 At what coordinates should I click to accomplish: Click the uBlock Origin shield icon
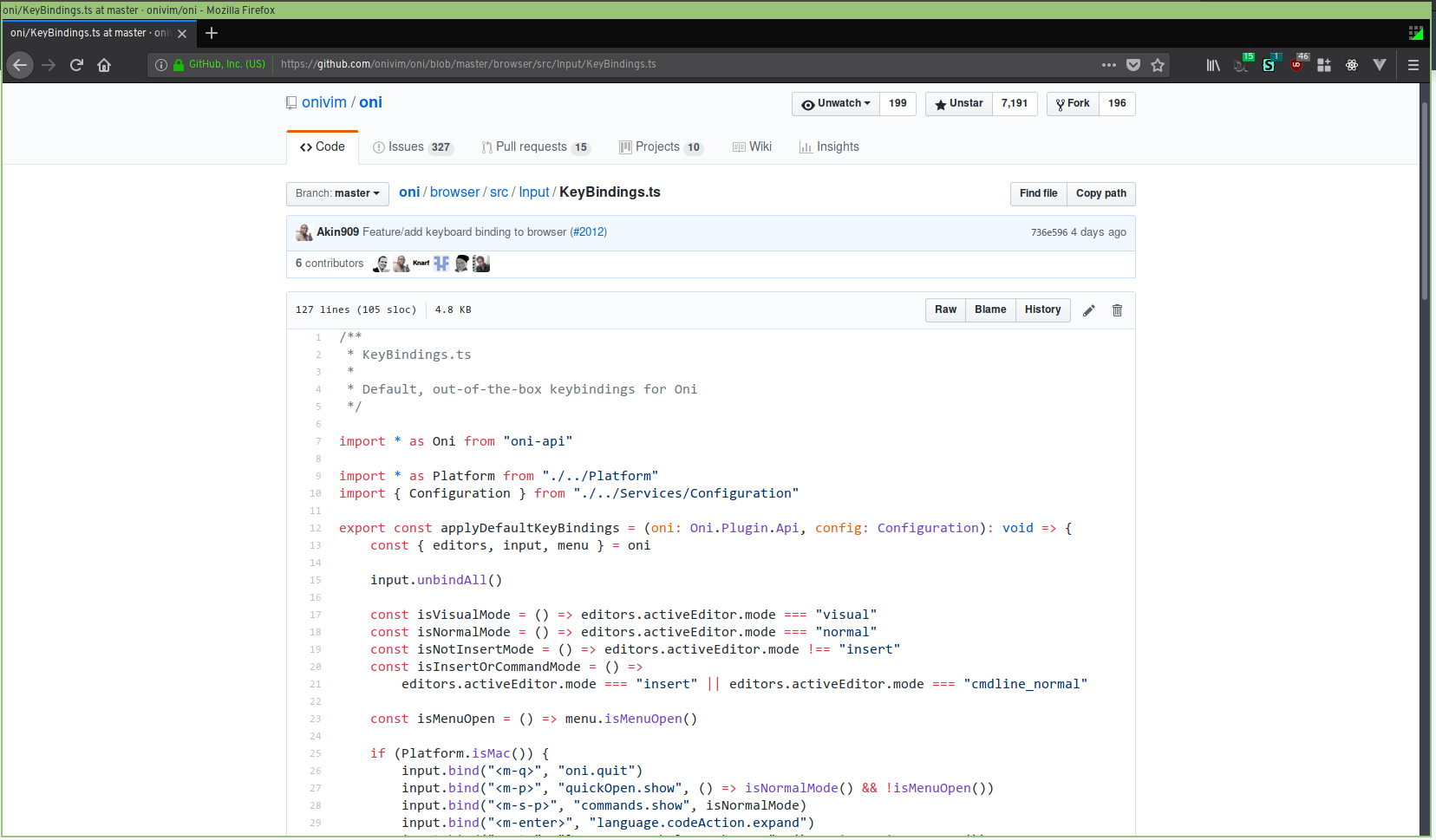[x=1298, y=65]
